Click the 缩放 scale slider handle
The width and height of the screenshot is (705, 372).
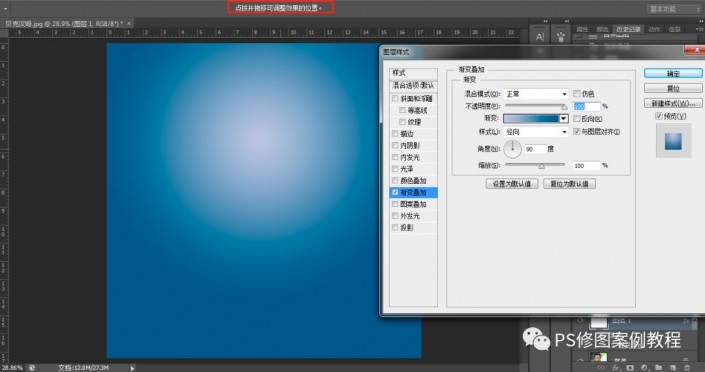(541, 166)
